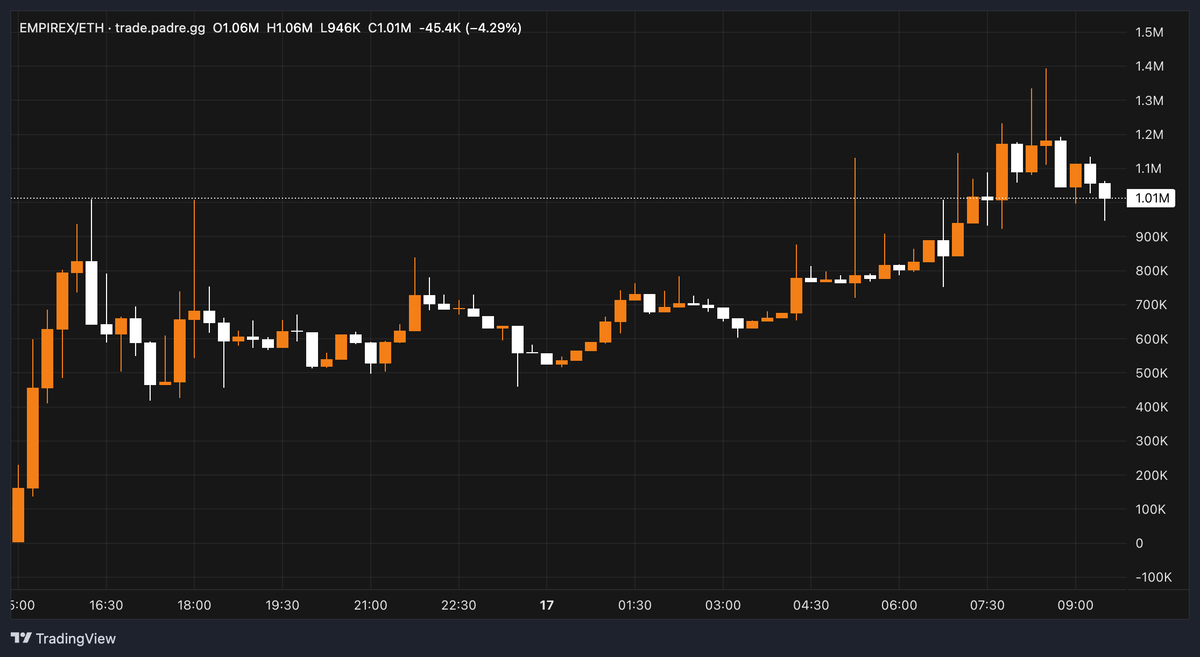
Task: Select the tall orange candle rising from zero
Action: coord(18,515)
